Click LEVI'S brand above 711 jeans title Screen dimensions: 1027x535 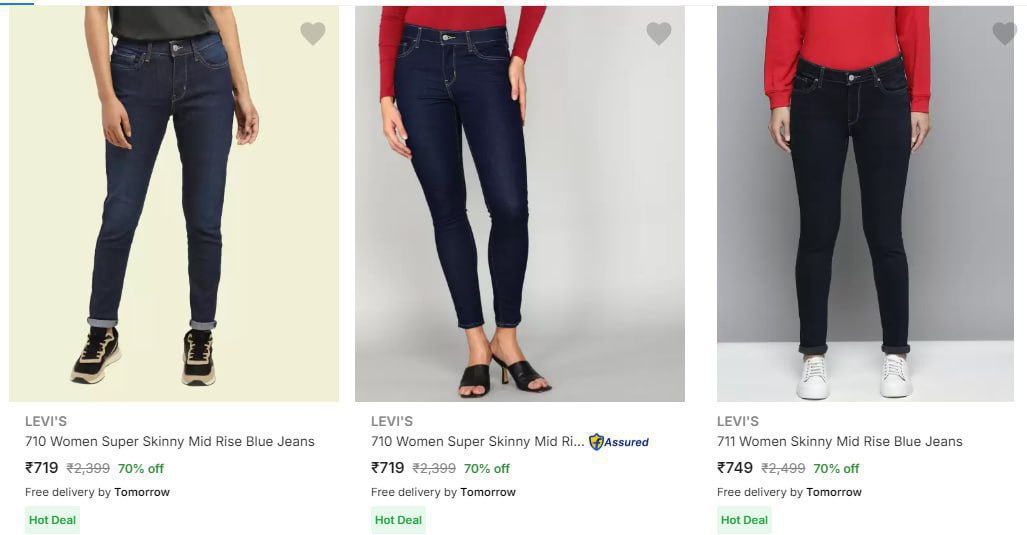click(x=738, y=421)
